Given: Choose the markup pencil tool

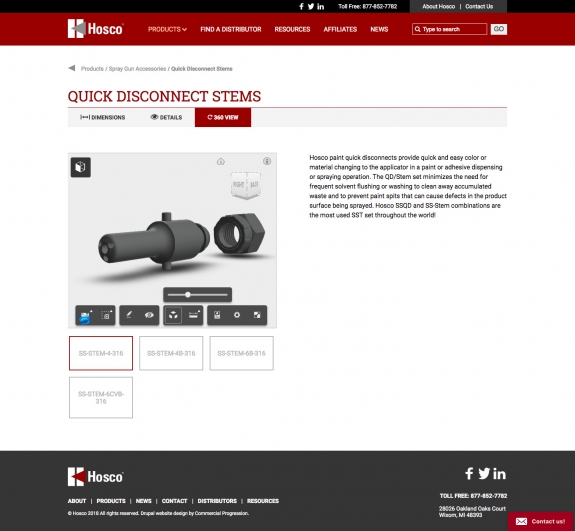Looking at the screenshot, I should (x=129, y=315).
